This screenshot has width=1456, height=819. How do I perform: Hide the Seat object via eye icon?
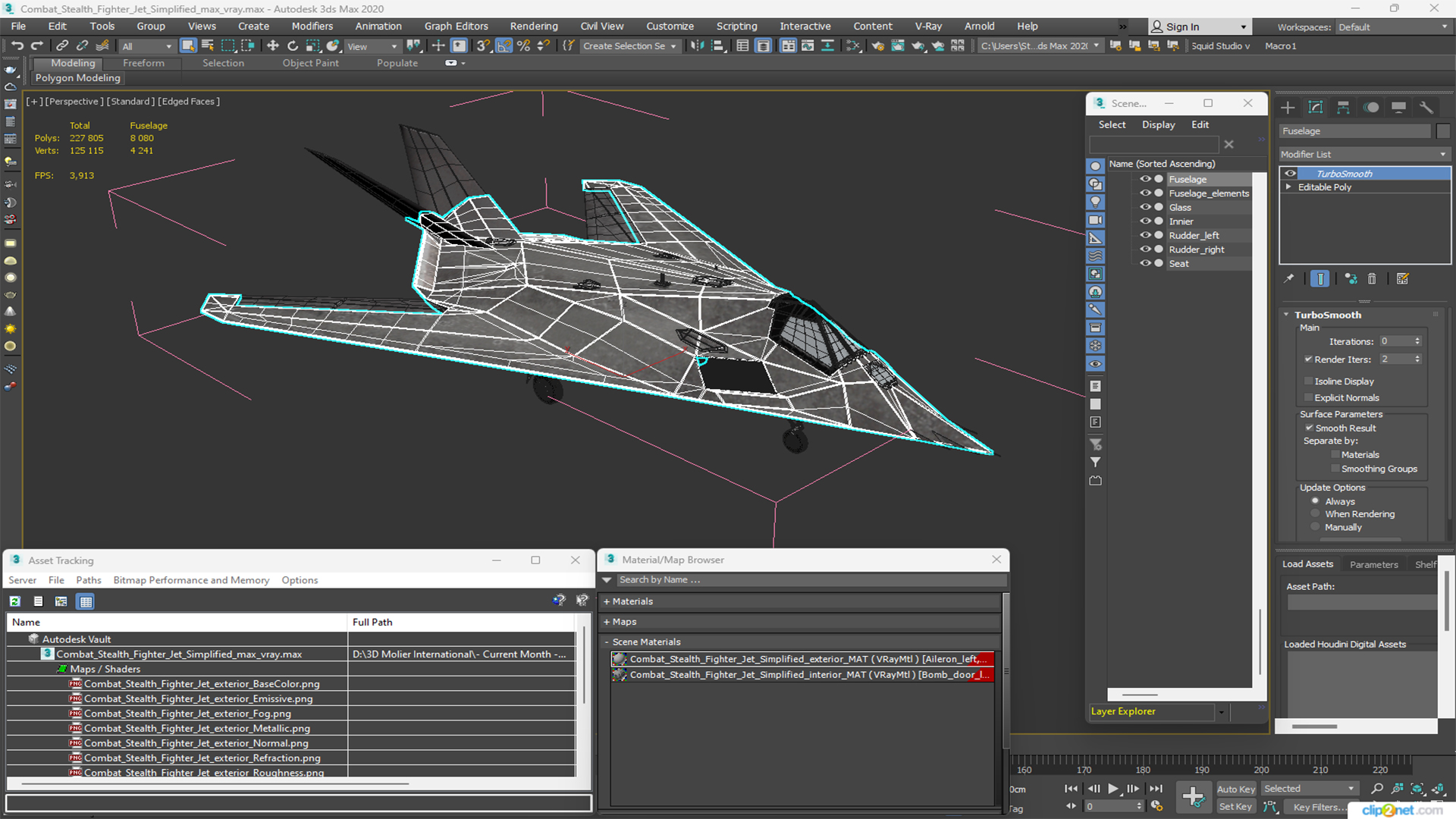(1145, 263)
